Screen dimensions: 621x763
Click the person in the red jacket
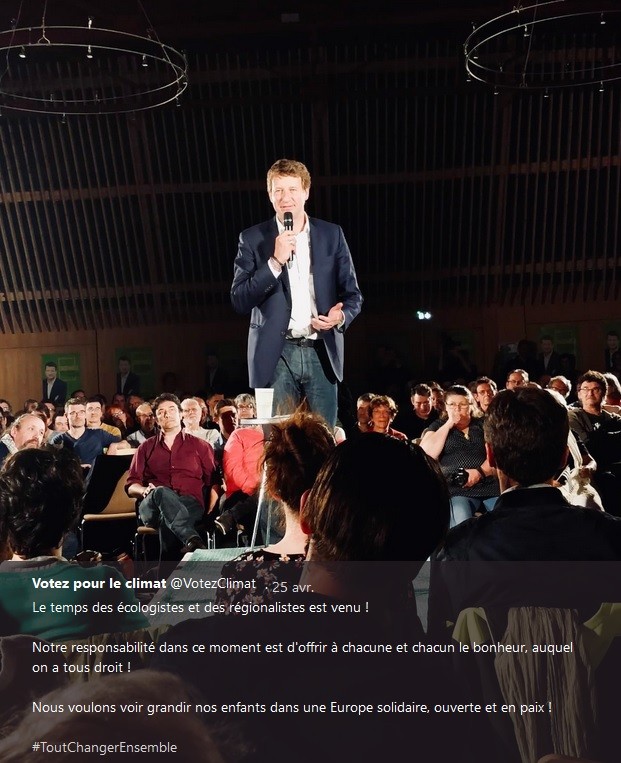point(242,460)
